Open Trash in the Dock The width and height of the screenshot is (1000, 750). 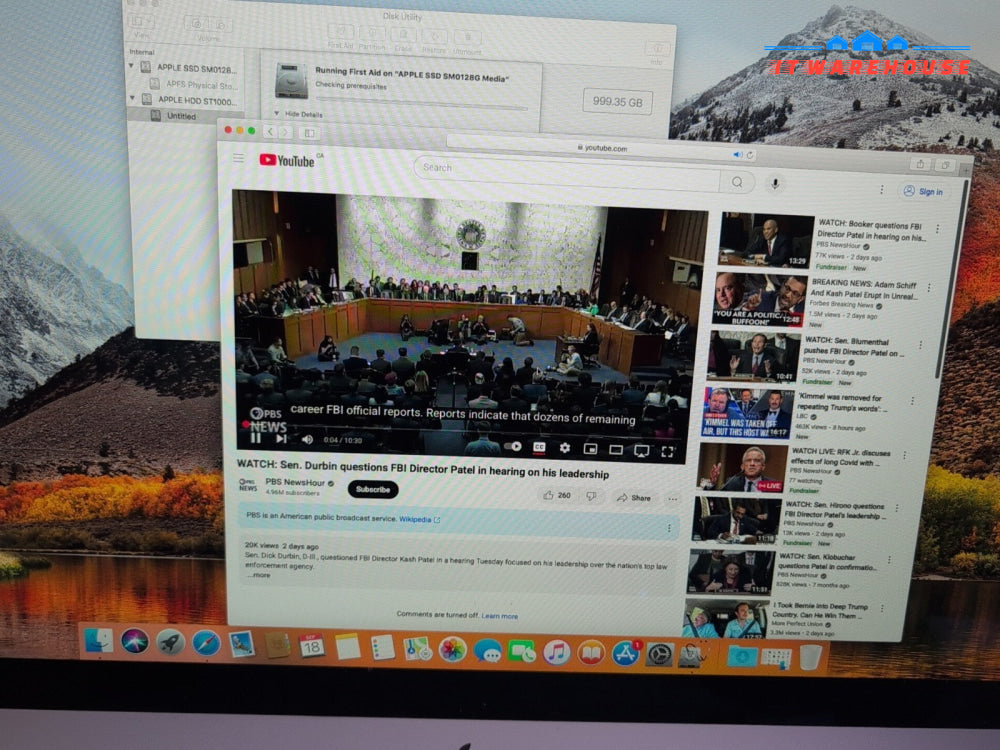(811, 657)
